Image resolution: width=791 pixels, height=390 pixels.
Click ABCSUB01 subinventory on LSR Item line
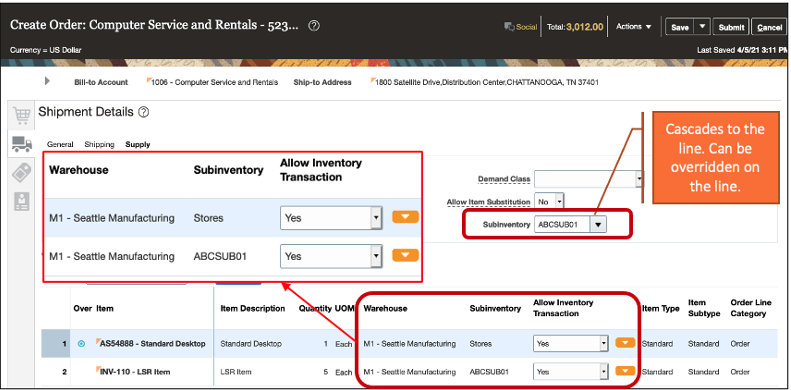click(489, 372)
